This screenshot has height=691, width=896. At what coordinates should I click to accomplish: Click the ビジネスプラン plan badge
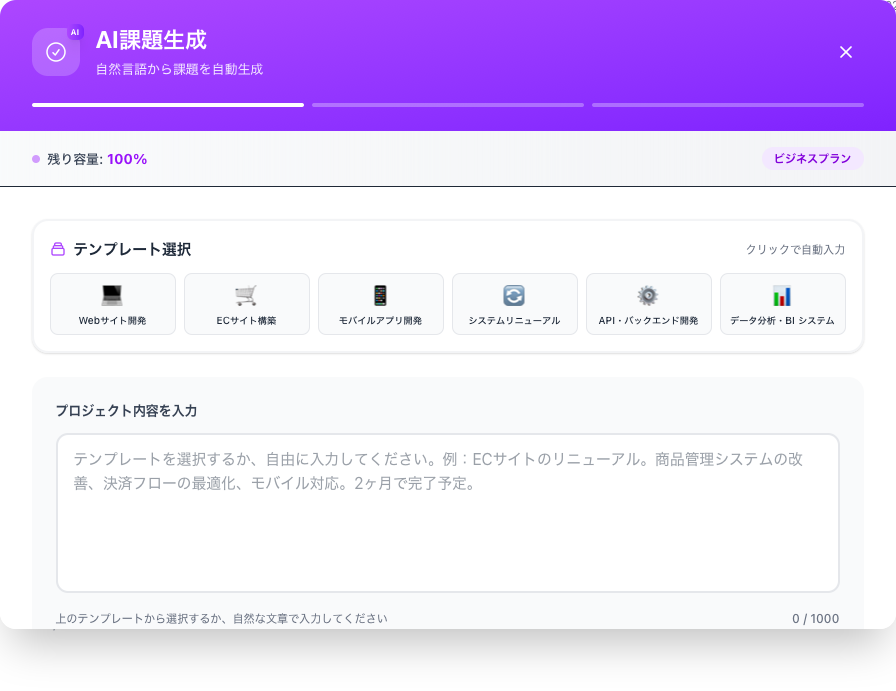812,159
